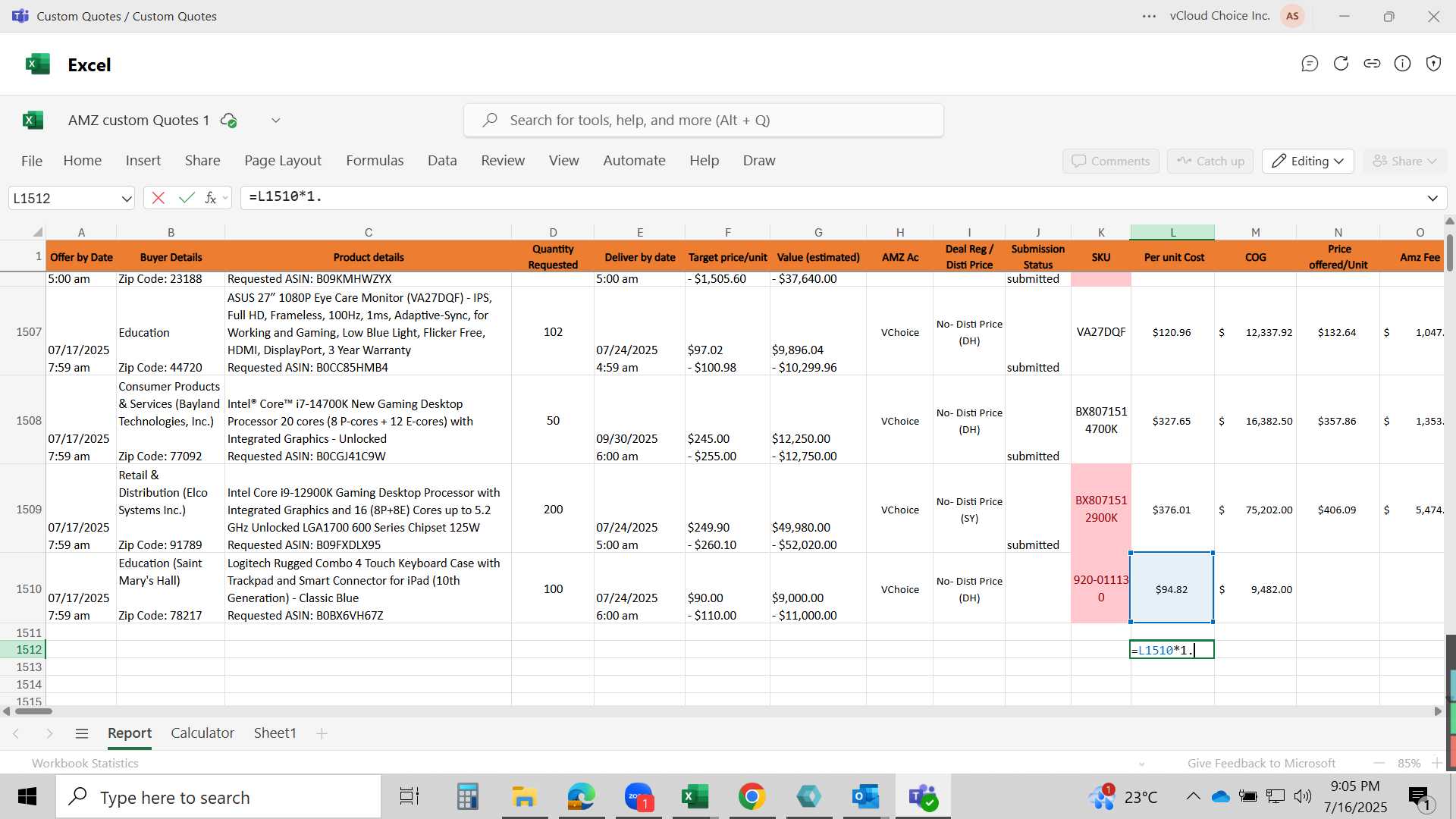The image size is (1456, 819).
Task: Click the search for tools box
Action: (x=704, y=121)
